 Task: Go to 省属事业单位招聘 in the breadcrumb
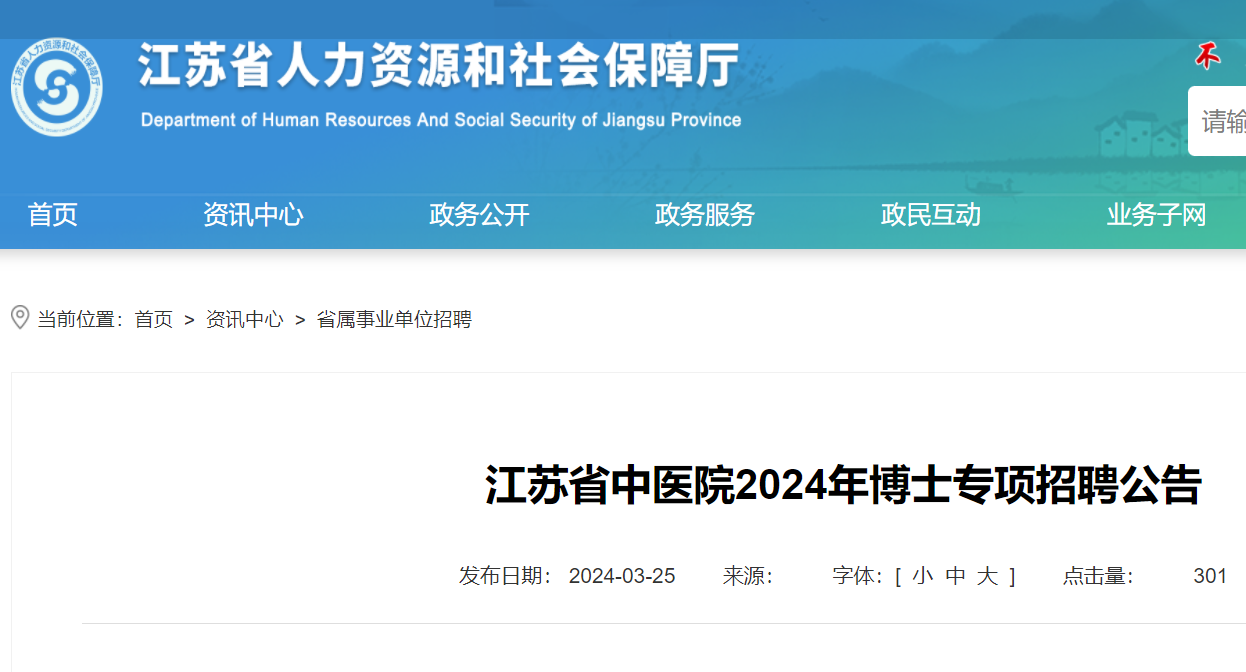coord(394,320)
